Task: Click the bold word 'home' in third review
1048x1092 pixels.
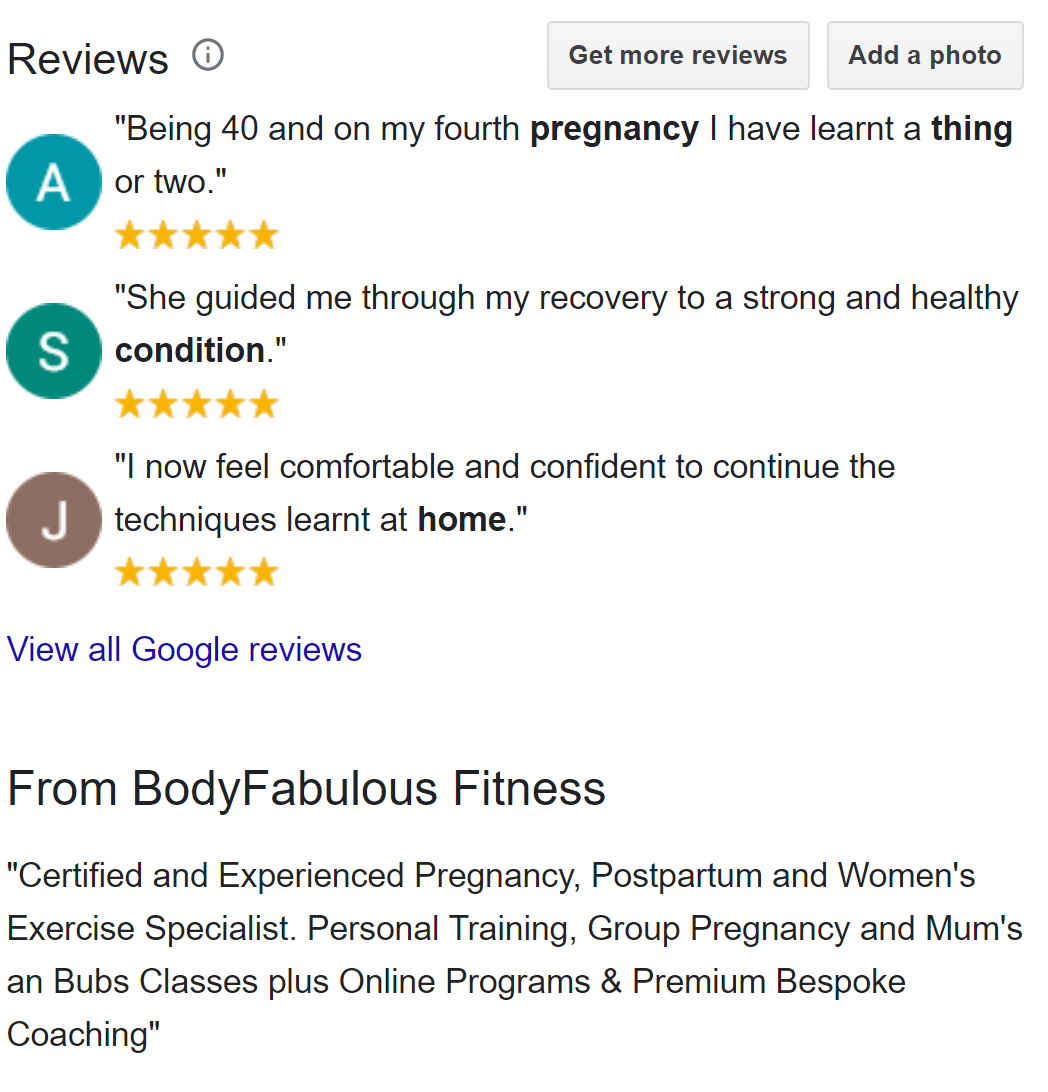Action: point(461,520)
